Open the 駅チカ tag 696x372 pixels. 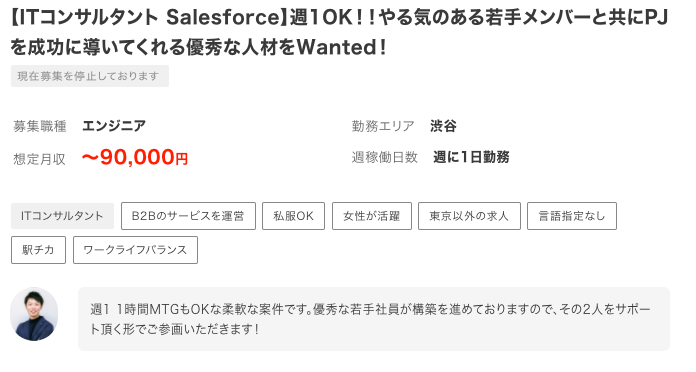click(x=38, y=250)
